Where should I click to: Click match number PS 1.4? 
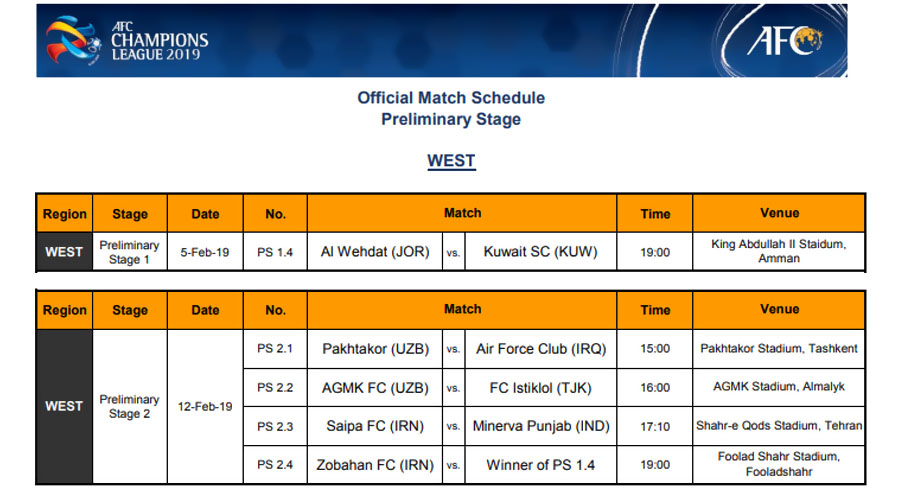pyautogui.click(x=275, y=252)
